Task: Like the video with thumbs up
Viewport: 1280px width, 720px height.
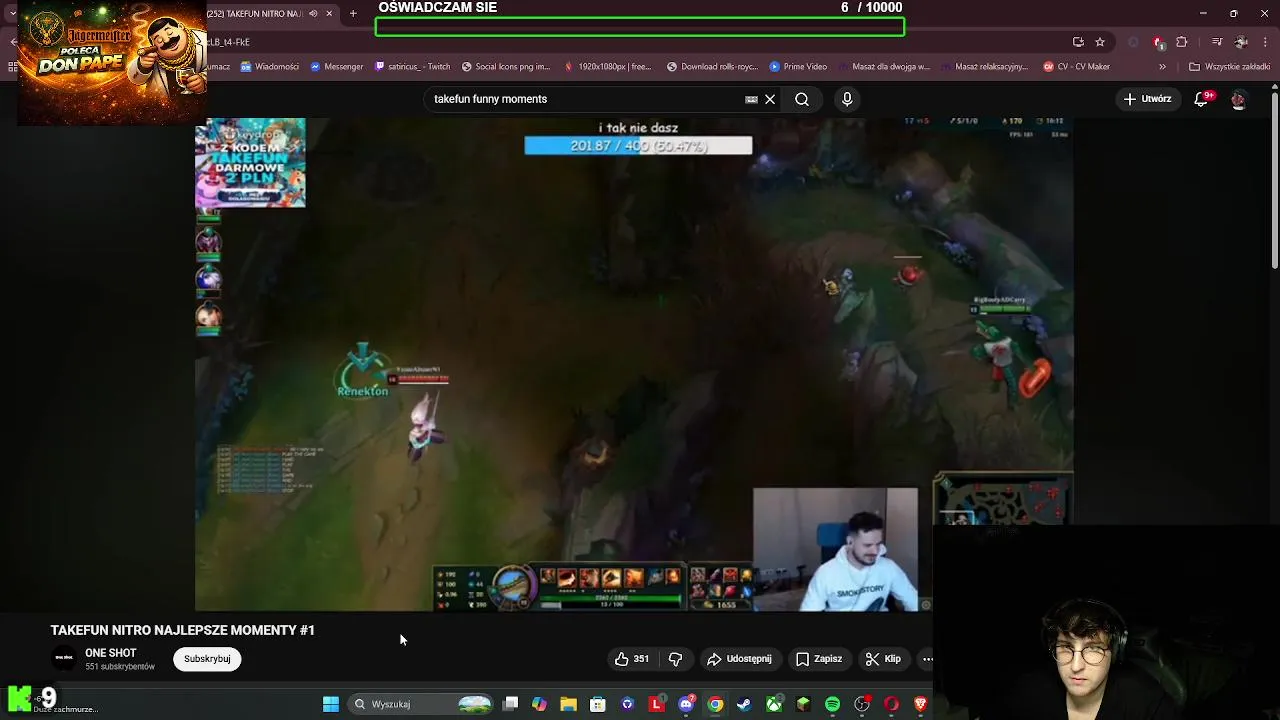Action: [x=632, y=659]
